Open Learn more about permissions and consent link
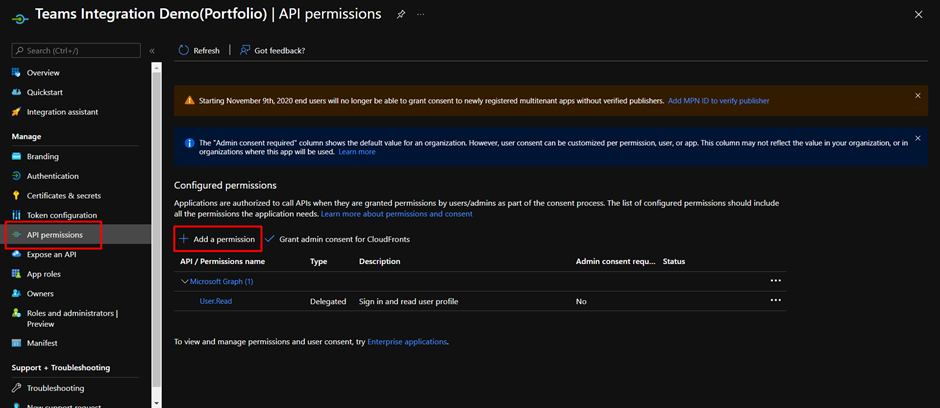Image resolution: width=940 pixels, height=408 pixels. tap(397, 213)
